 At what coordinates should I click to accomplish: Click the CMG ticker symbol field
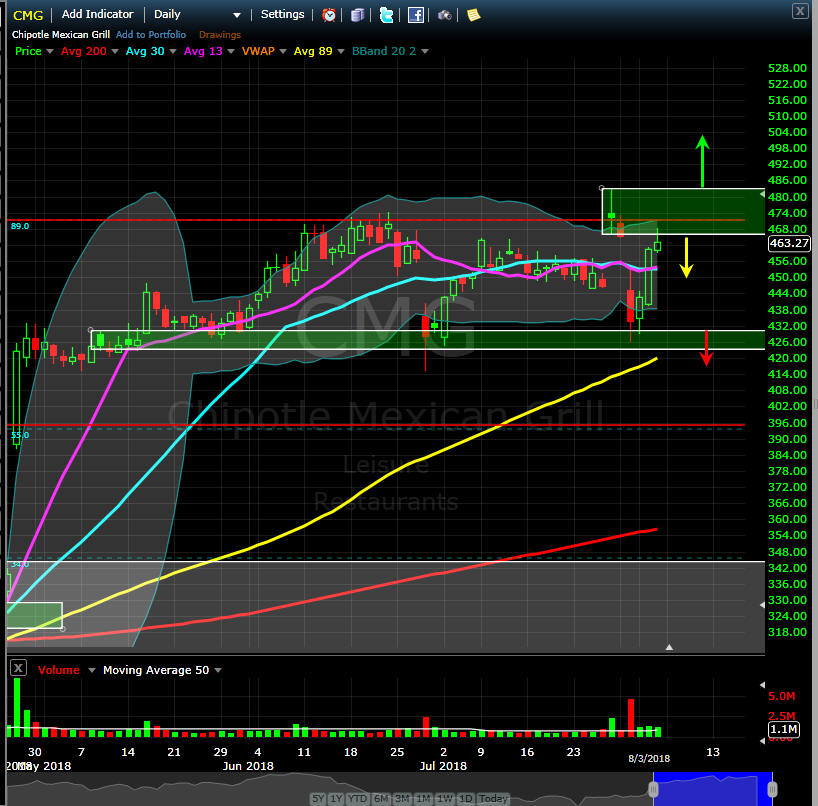pos(28,15)
